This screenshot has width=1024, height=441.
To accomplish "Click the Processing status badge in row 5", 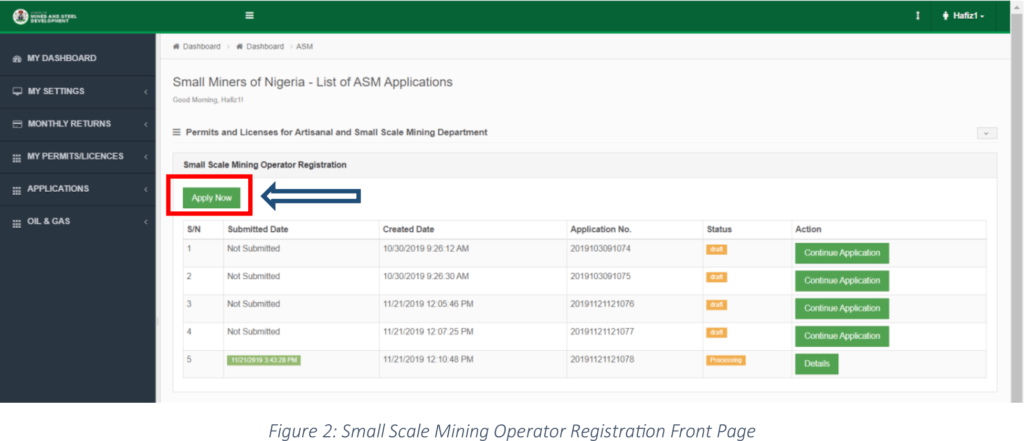I will point(726,360).
